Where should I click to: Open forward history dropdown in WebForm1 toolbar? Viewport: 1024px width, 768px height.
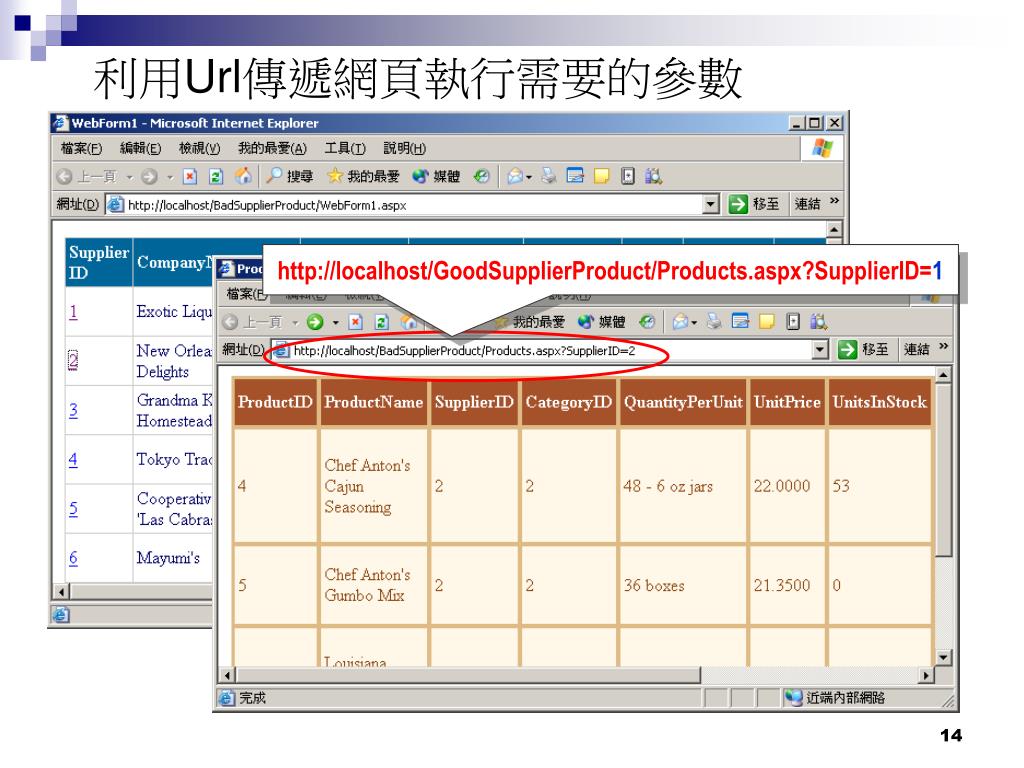click(170, 177)
